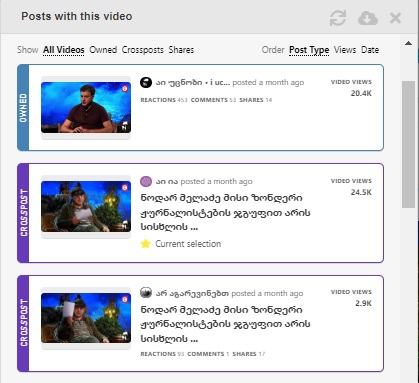Click the first post's black page avatar
Viewport: 419px width, 383px height.
(146, 82)
